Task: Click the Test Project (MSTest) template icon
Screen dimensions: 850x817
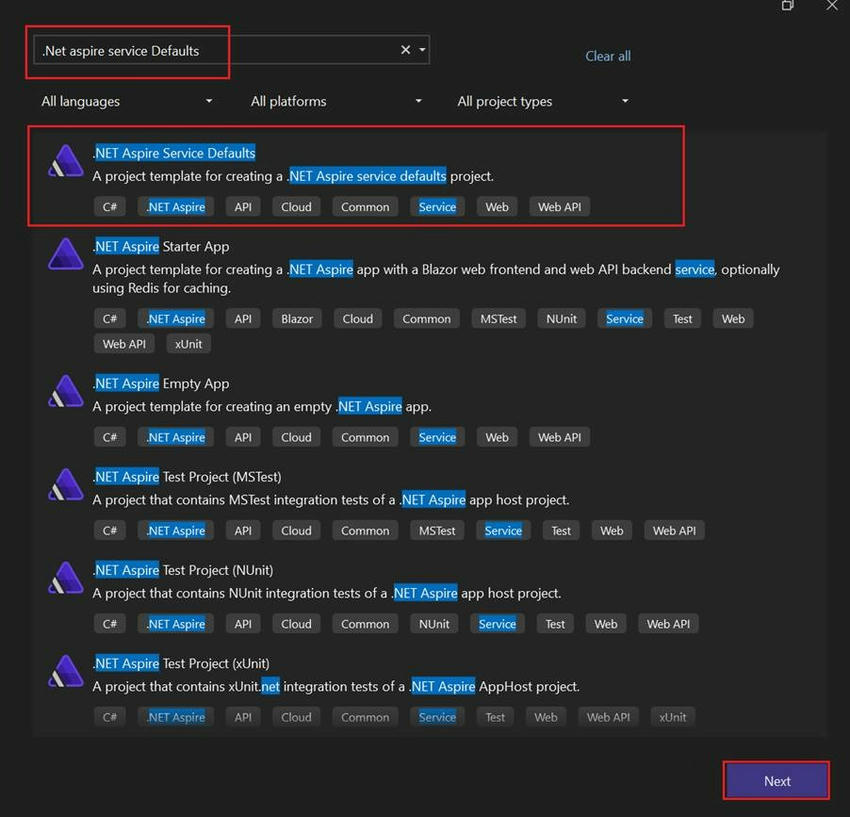Action: tap(64, 485)
